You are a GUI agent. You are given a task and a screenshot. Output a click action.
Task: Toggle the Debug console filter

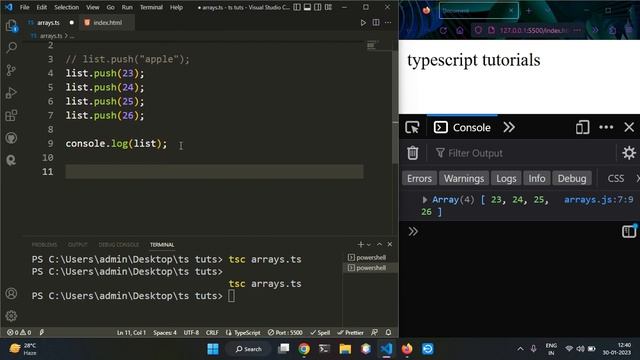tap(571, 178)
